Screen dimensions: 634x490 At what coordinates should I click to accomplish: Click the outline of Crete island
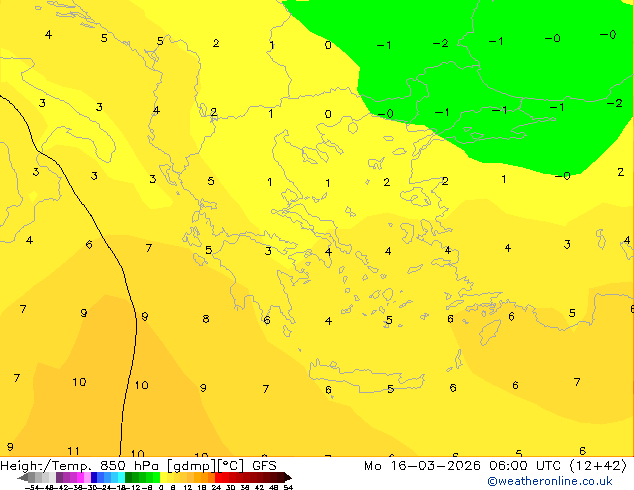point(366,376)
